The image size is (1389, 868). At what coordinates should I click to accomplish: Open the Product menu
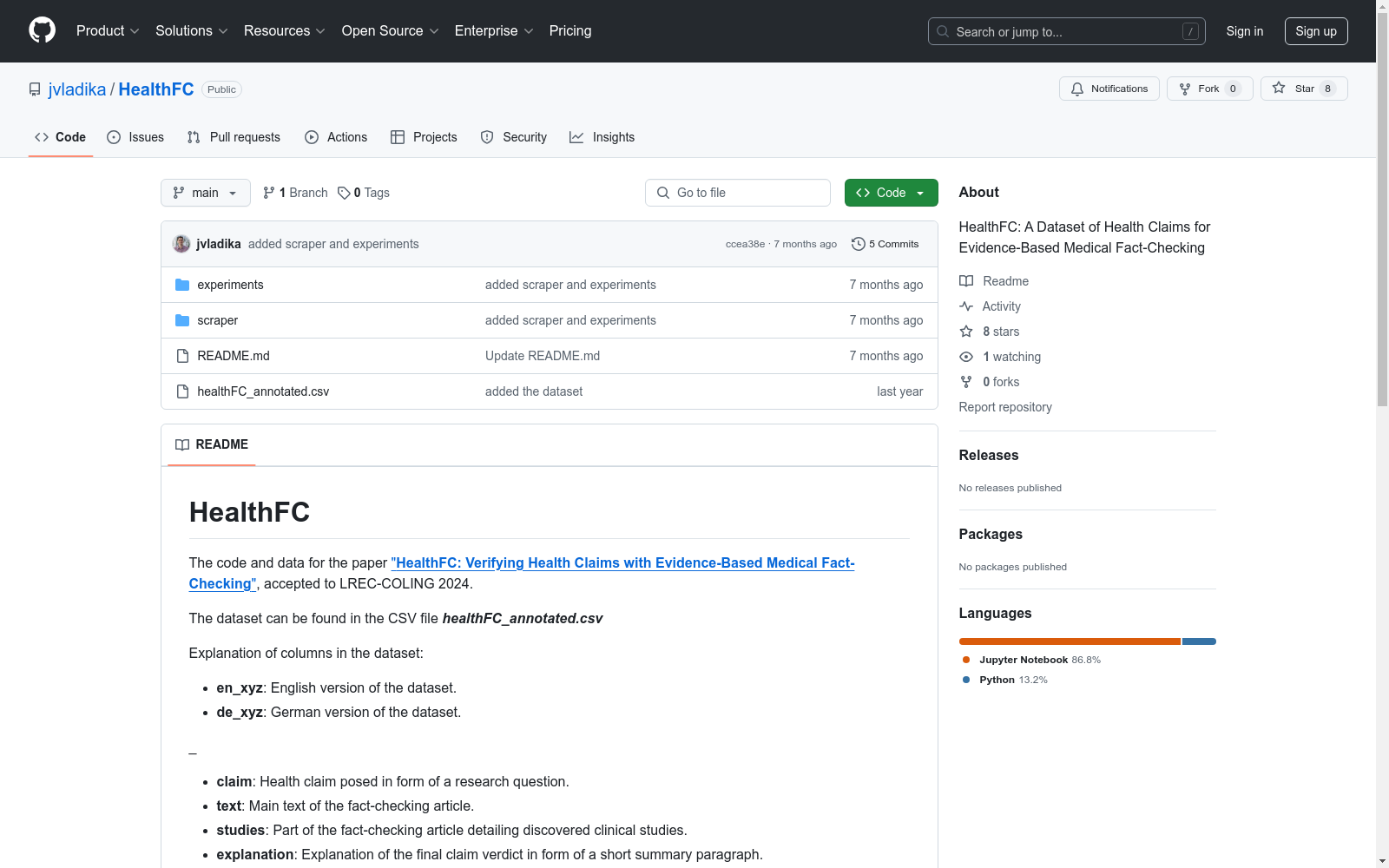108,31
